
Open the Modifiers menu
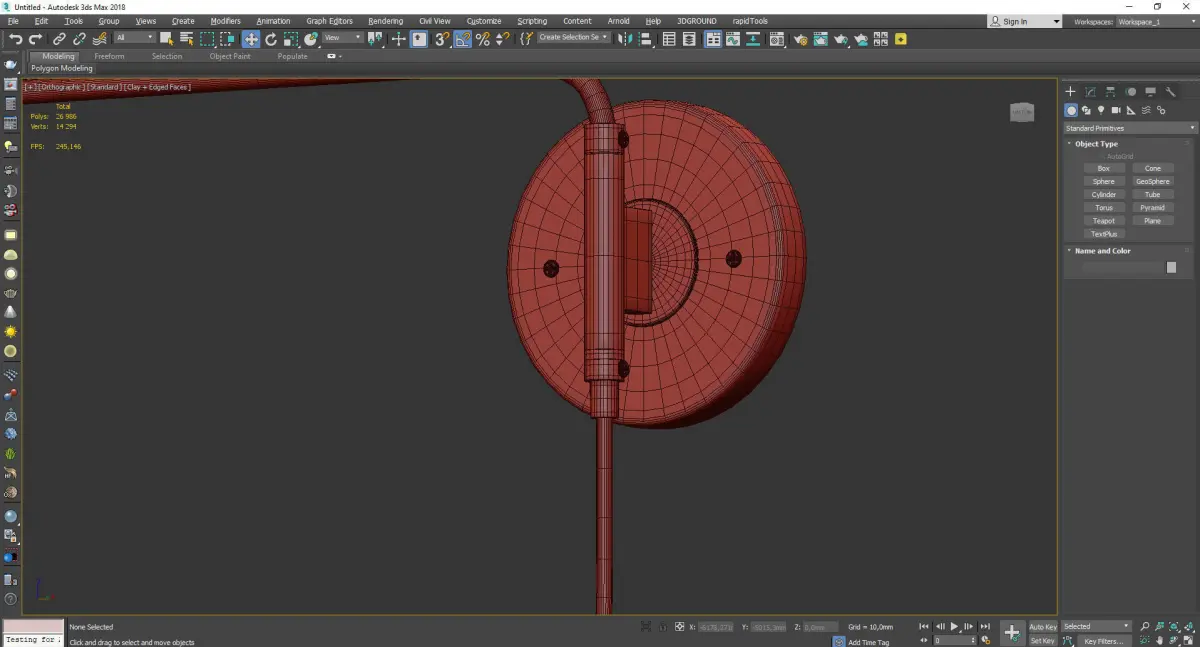coord(225,21)
